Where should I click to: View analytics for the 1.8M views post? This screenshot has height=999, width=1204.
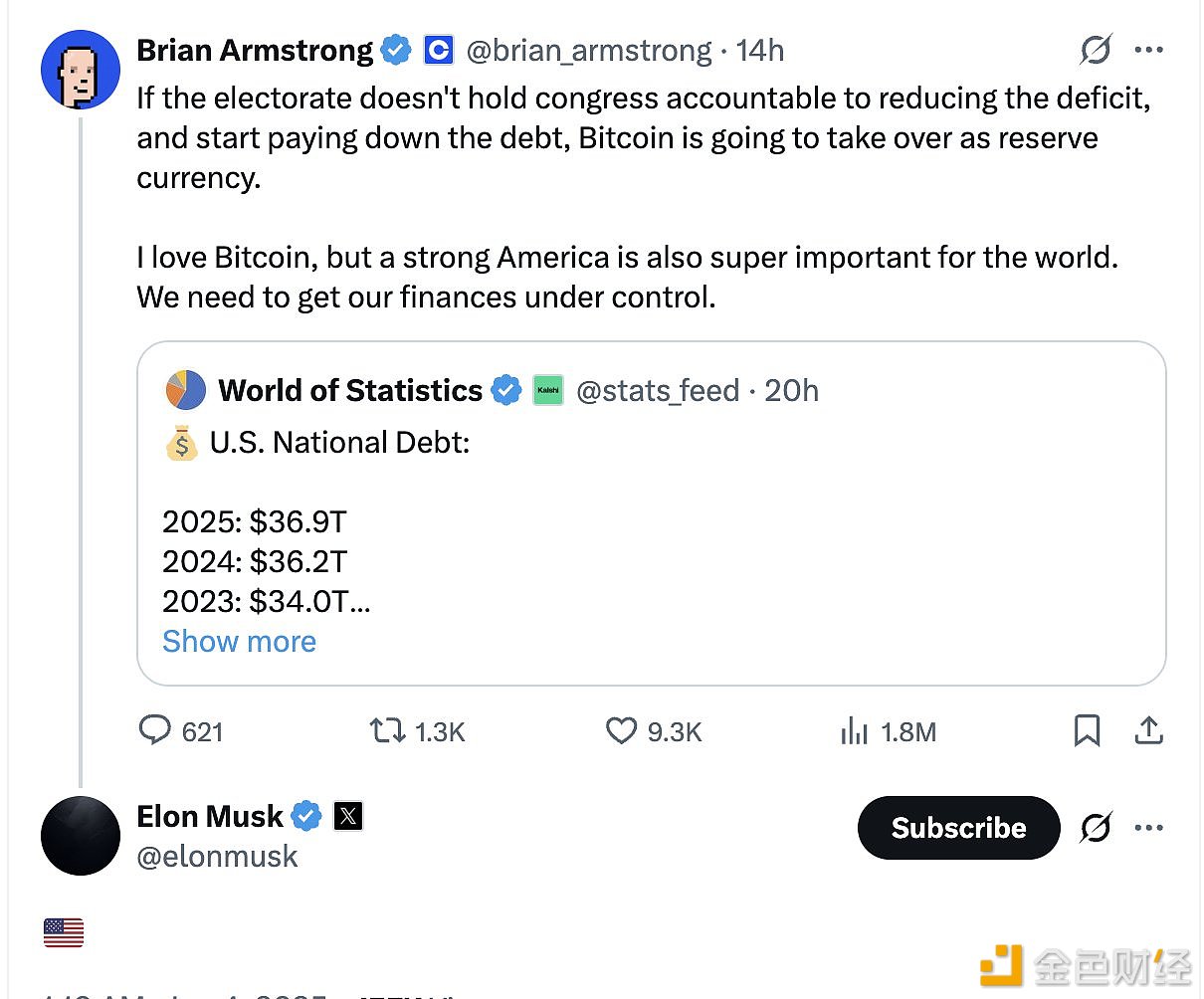pyautogui.click(x=855, y=731)
